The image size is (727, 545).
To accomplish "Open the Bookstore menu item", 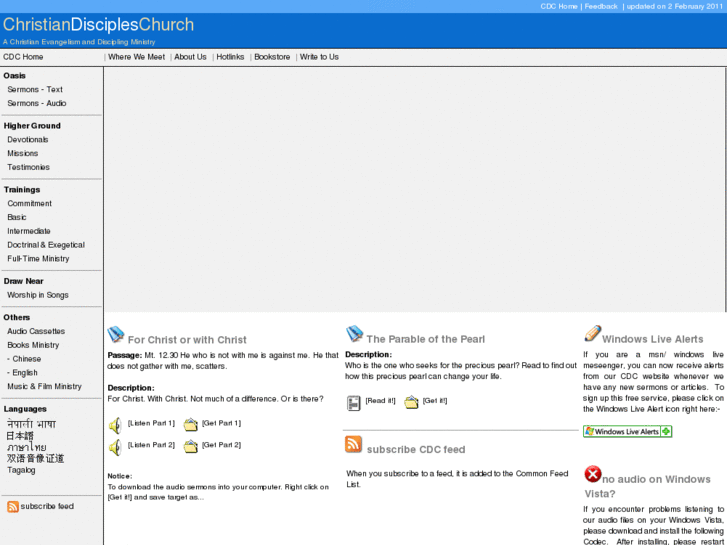I will coord(272,57).
